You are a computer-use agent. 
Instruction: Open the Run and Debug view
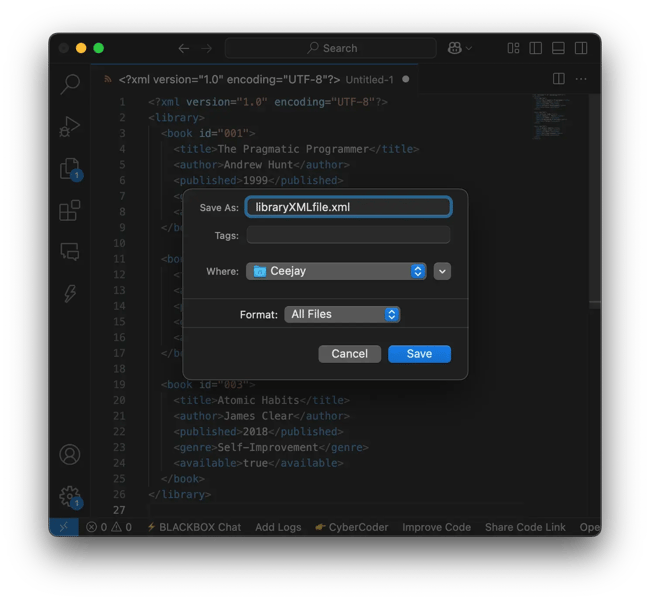70,127
